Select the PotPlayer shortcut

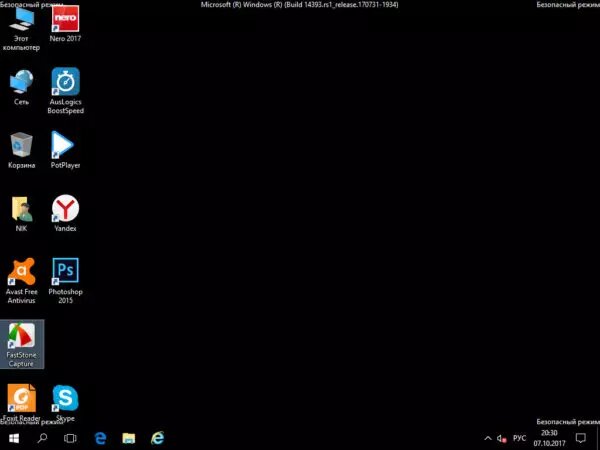[x=65, y=150]
